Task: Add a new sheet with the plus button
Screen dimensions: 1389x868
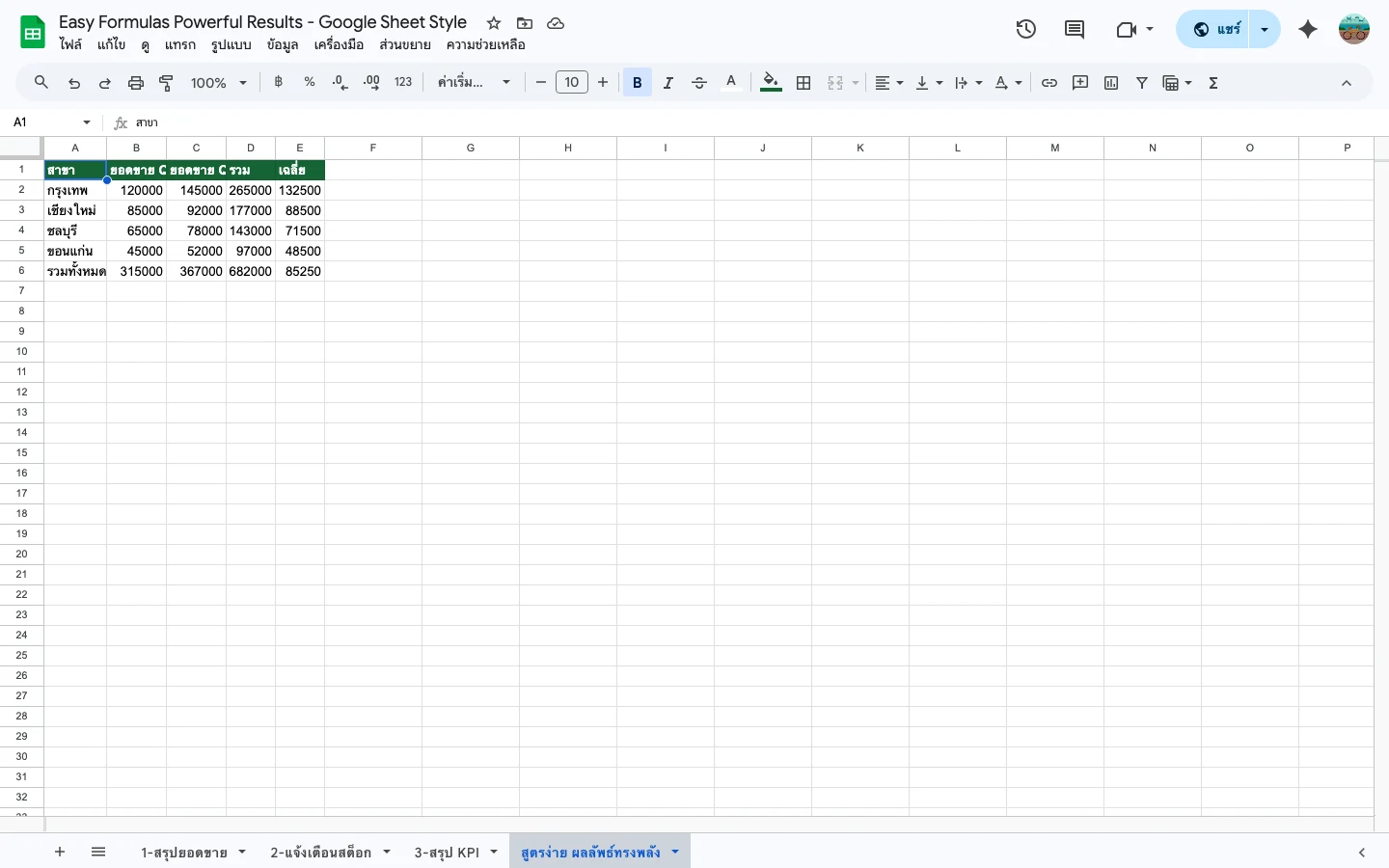Action: tap(60, 852)
